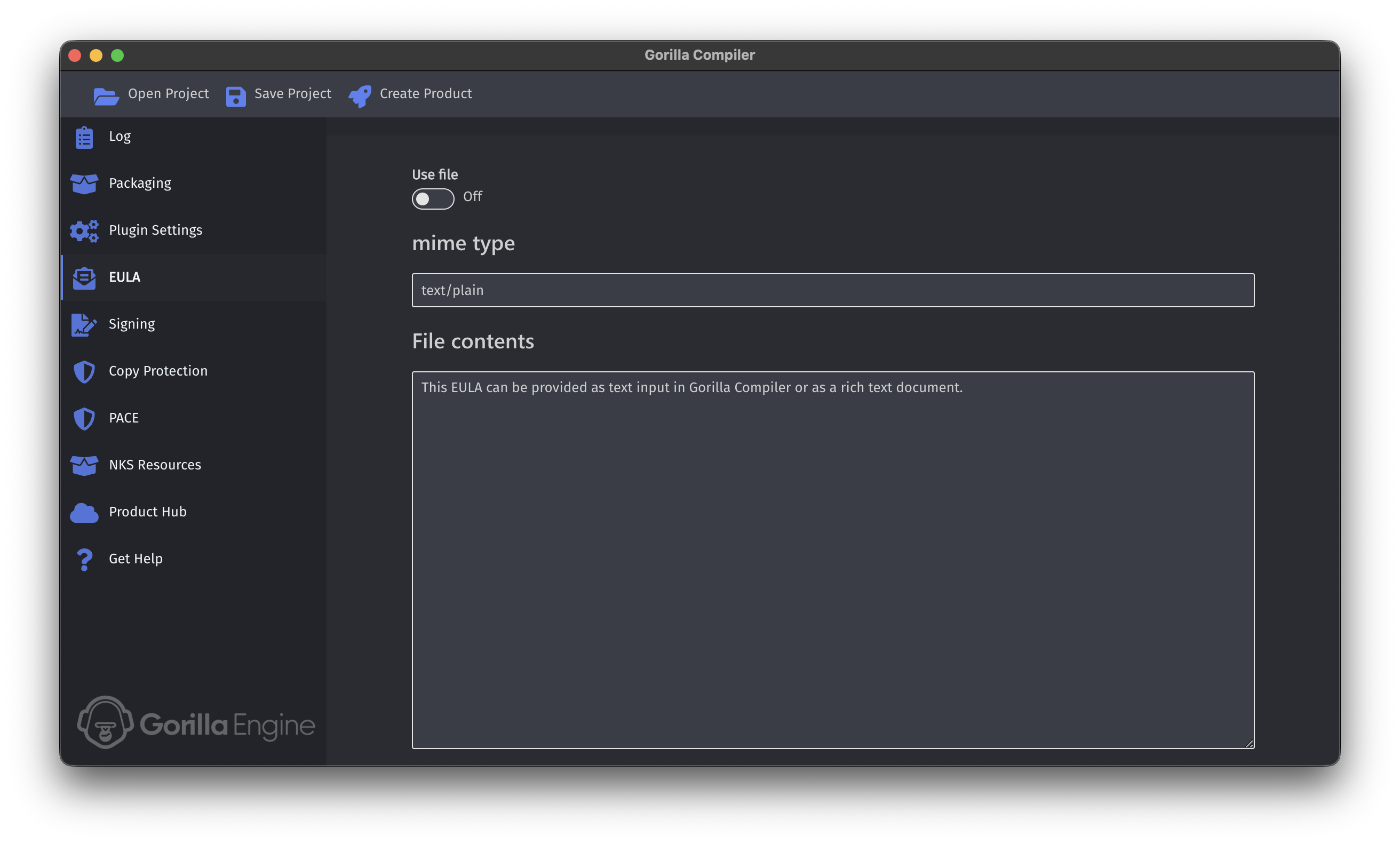Open Copy Protection settings
The image size is (1400, 845).
pos(194,371)
